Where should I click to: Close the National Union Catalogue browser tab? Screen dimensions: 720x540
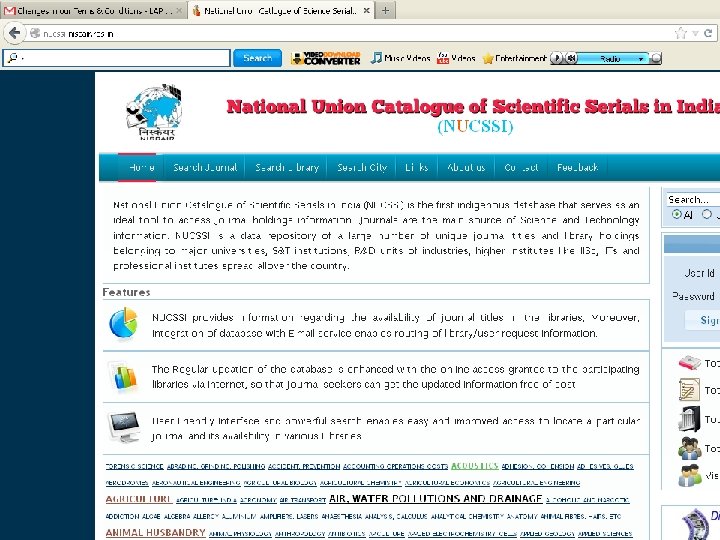366,10
